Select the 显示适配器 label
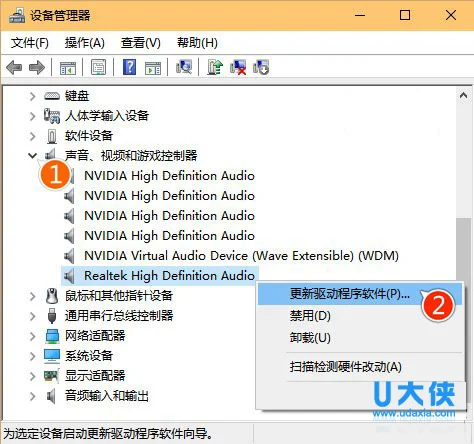 click(95, 376)
